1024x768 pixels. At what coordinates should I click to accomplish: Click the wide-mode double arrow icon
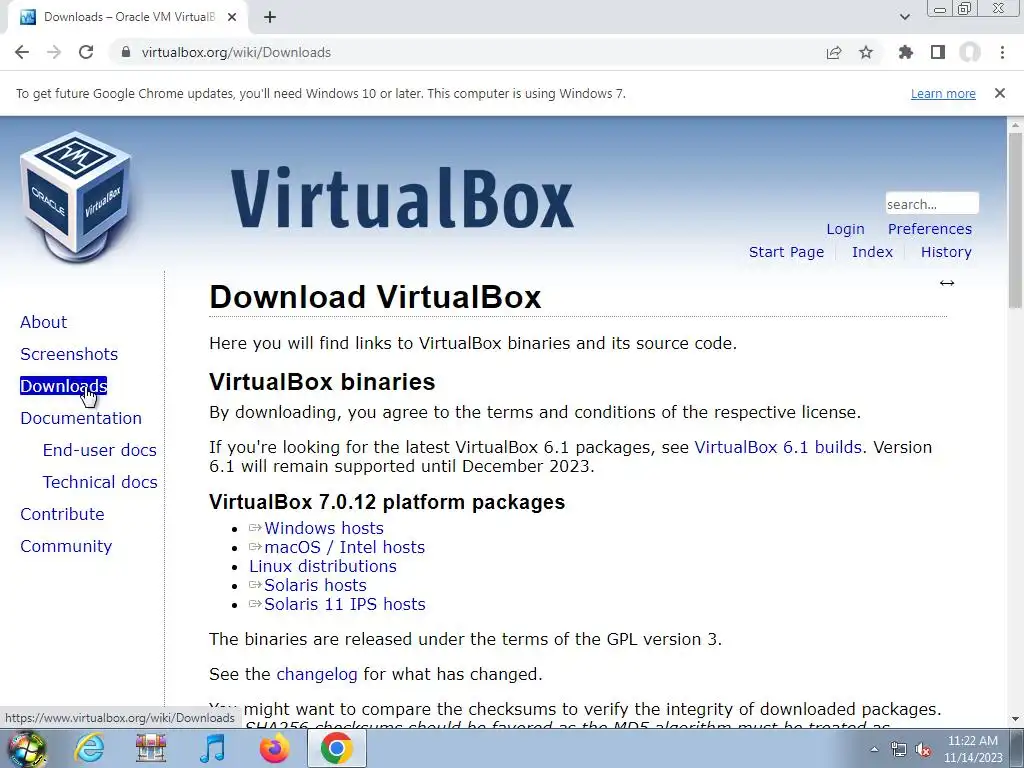947,283
